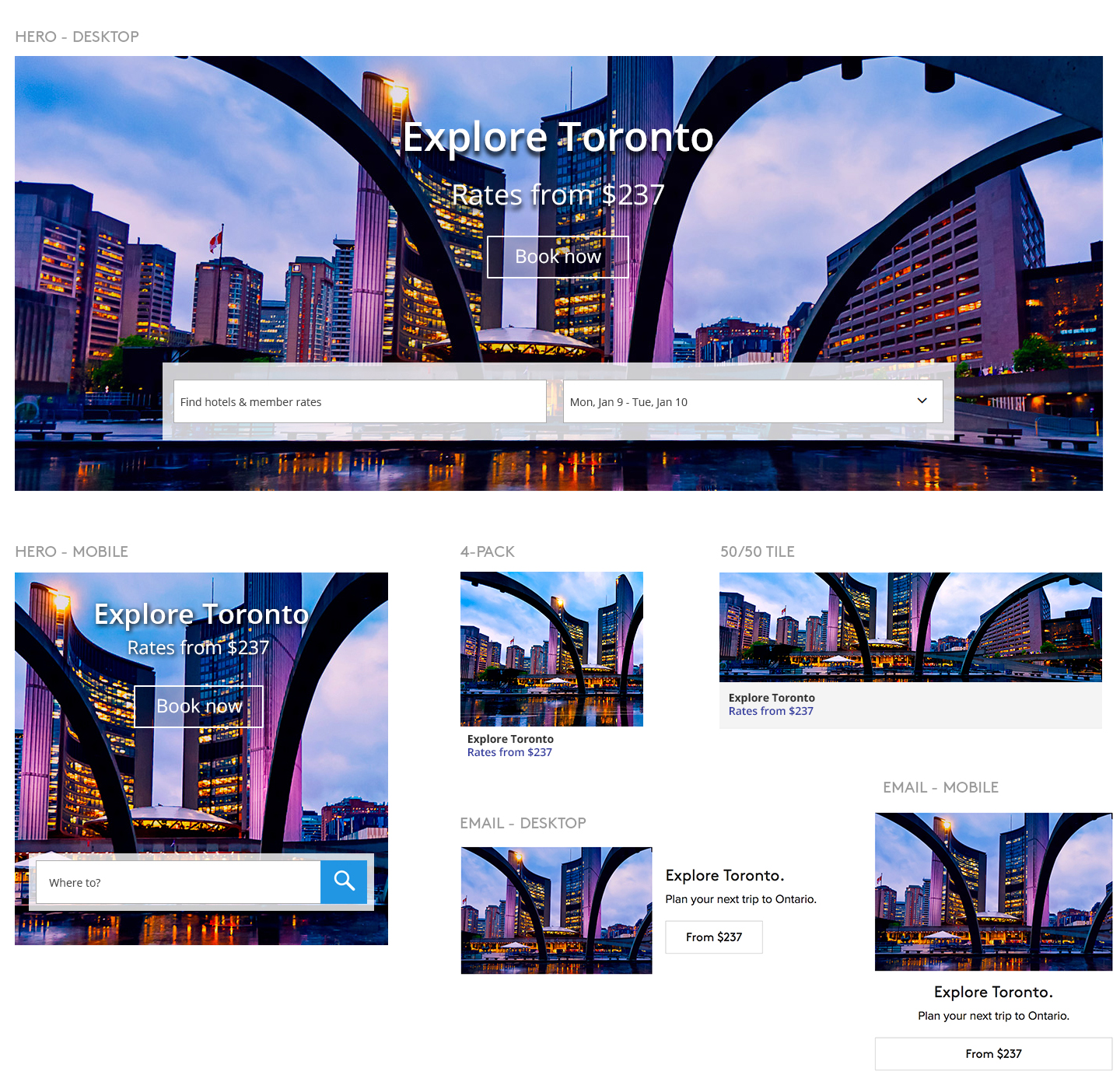Click the From $237 button in mobile email
The width and height of the screenshot is (1120, 1089).
tap(993, 1054)
